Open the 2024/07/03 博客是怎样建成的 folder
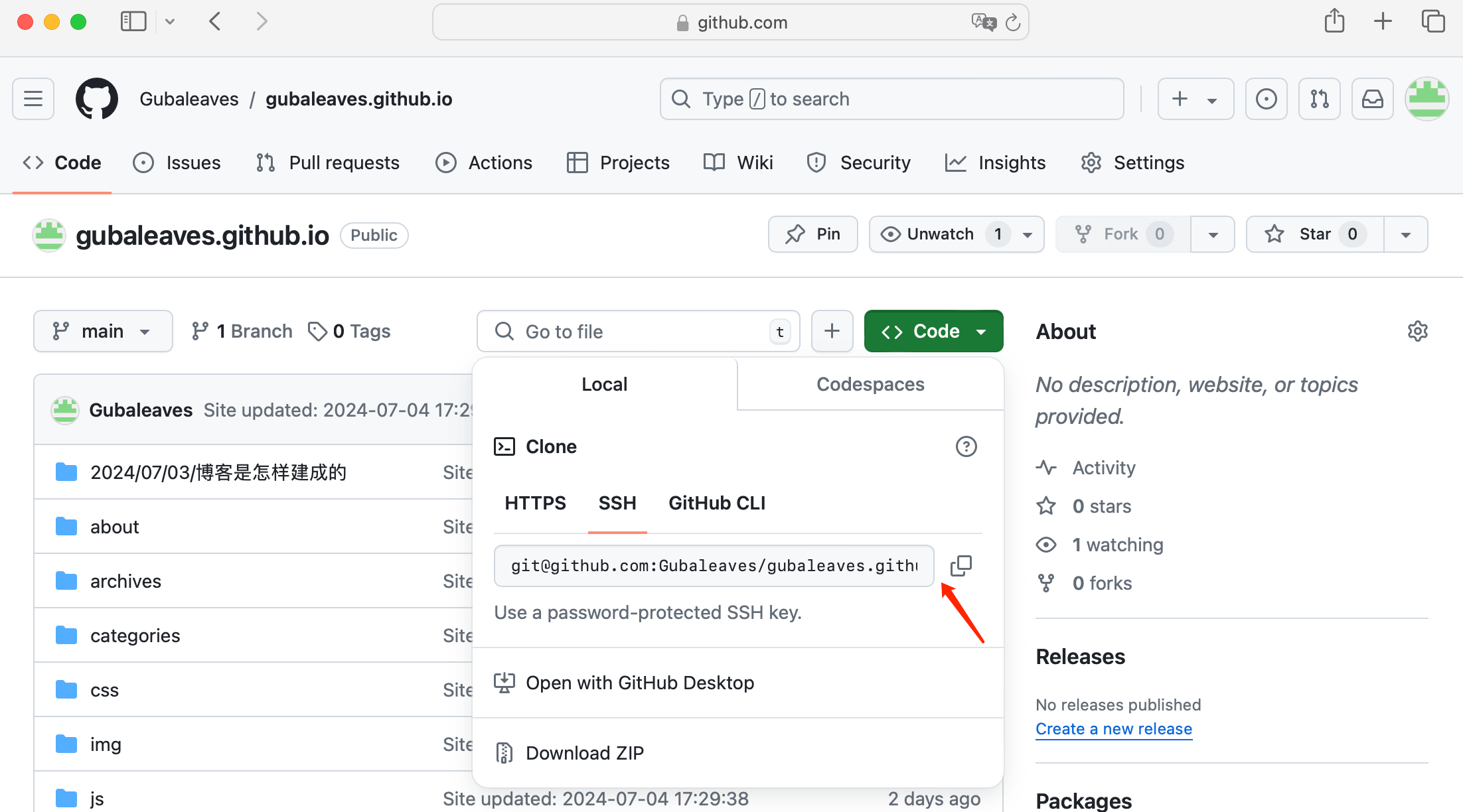Viewport: 1463px width, 812px height. pyautogui.click(x=218, y=472)
